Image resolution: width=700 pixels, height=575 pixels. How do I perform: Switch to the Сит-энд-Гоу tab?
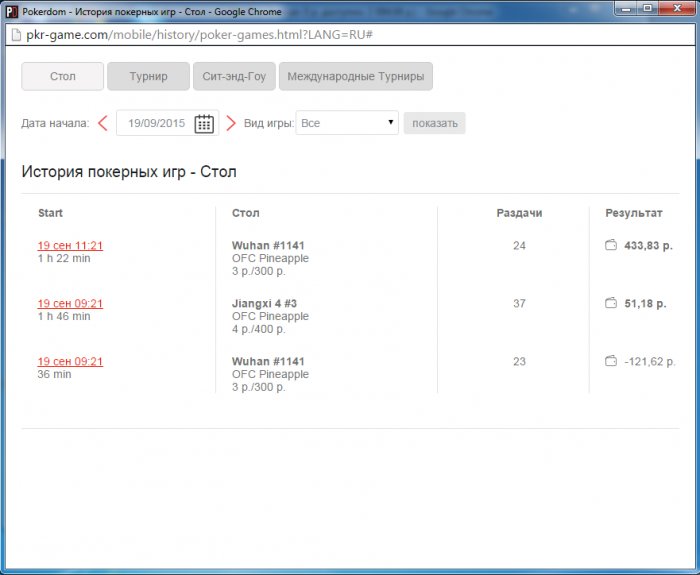(234, 76)
